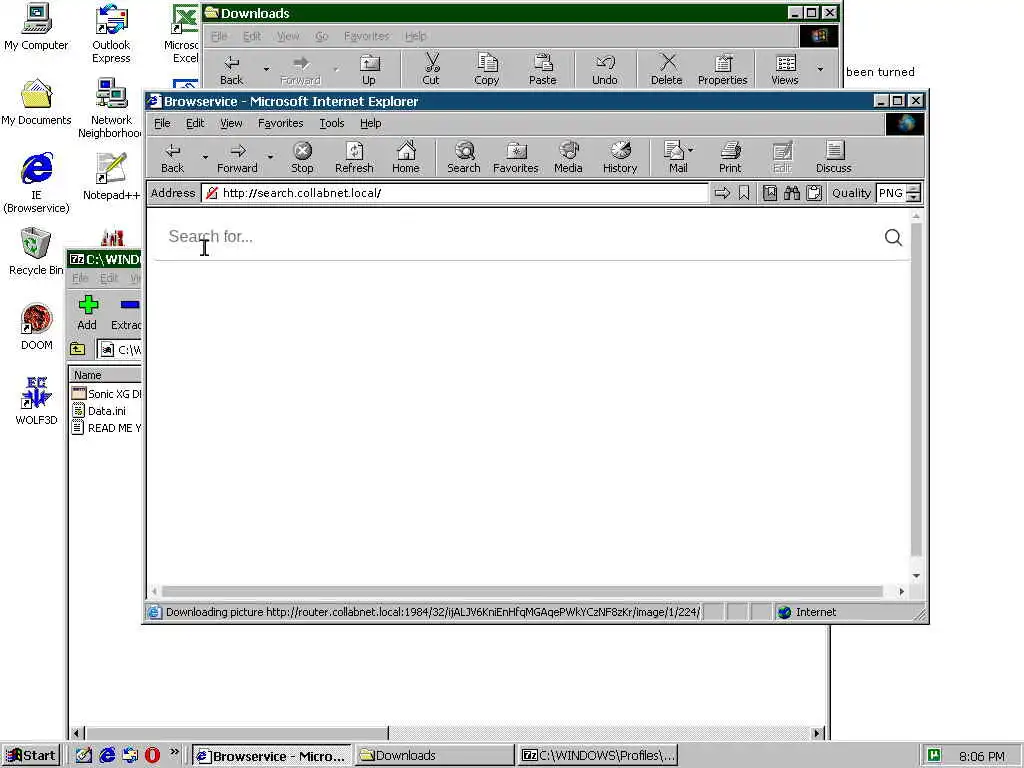Switch to the C:\WINDOWS\Profiles taskbar button
The width and height of the screenshot is (1024, 768).
pos(598,756)
